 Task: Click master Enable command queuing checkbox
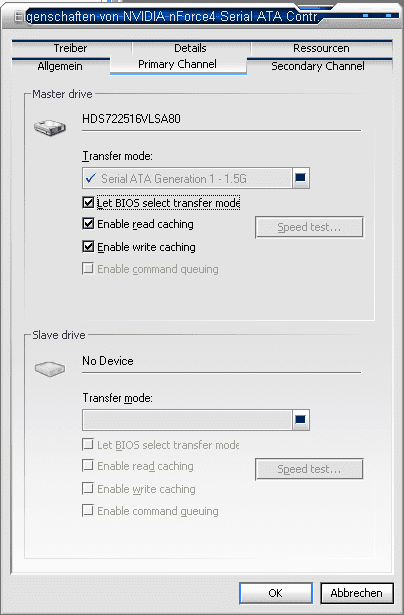88,269
